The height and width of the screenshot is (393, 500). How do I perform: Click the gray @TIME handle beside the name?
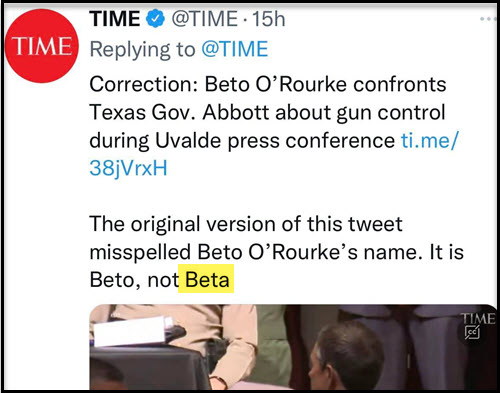[205, 19]
